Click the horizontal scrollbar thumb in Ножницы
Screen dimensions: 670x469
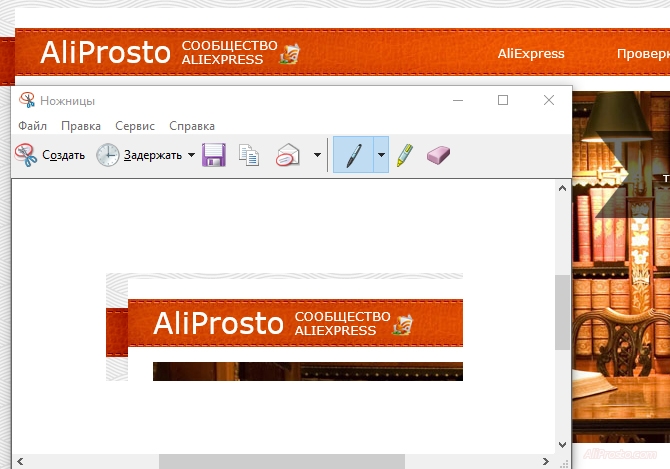(282, 461)
